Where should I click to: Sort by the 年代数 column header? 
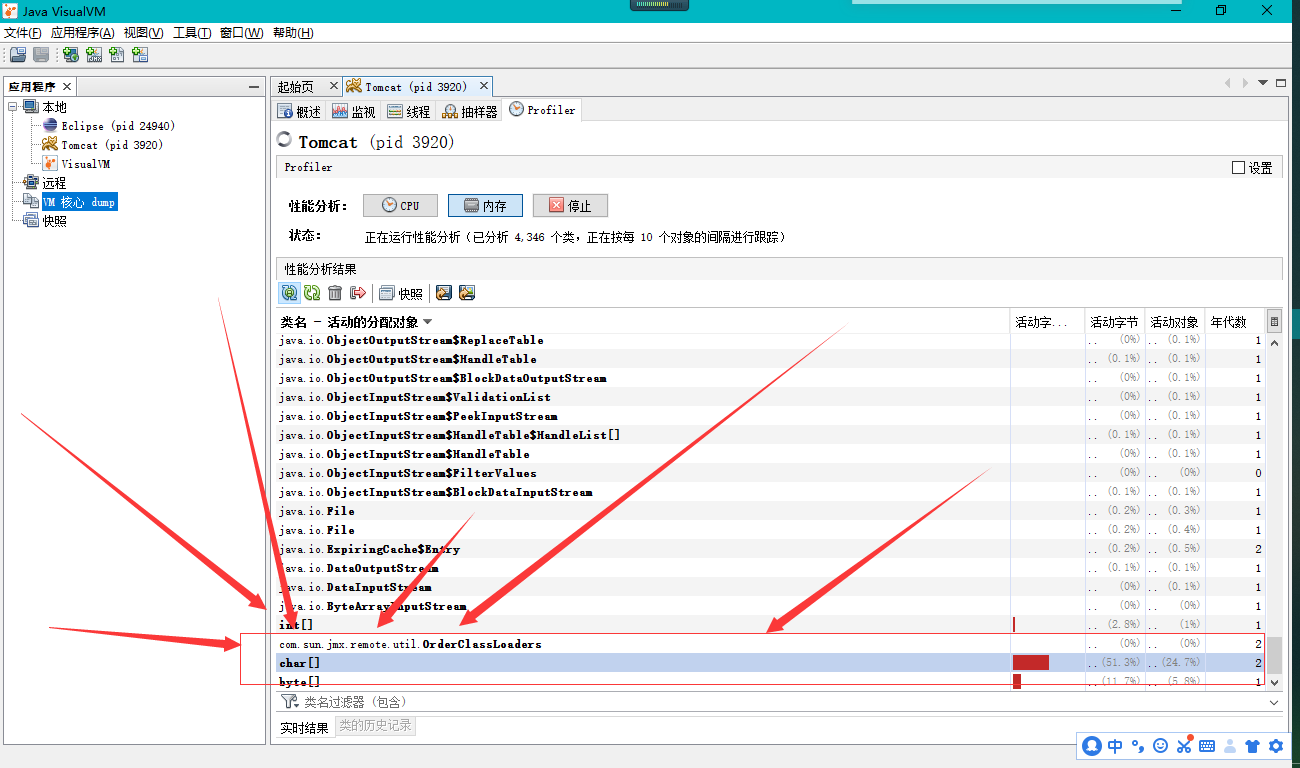(1234, 322)
